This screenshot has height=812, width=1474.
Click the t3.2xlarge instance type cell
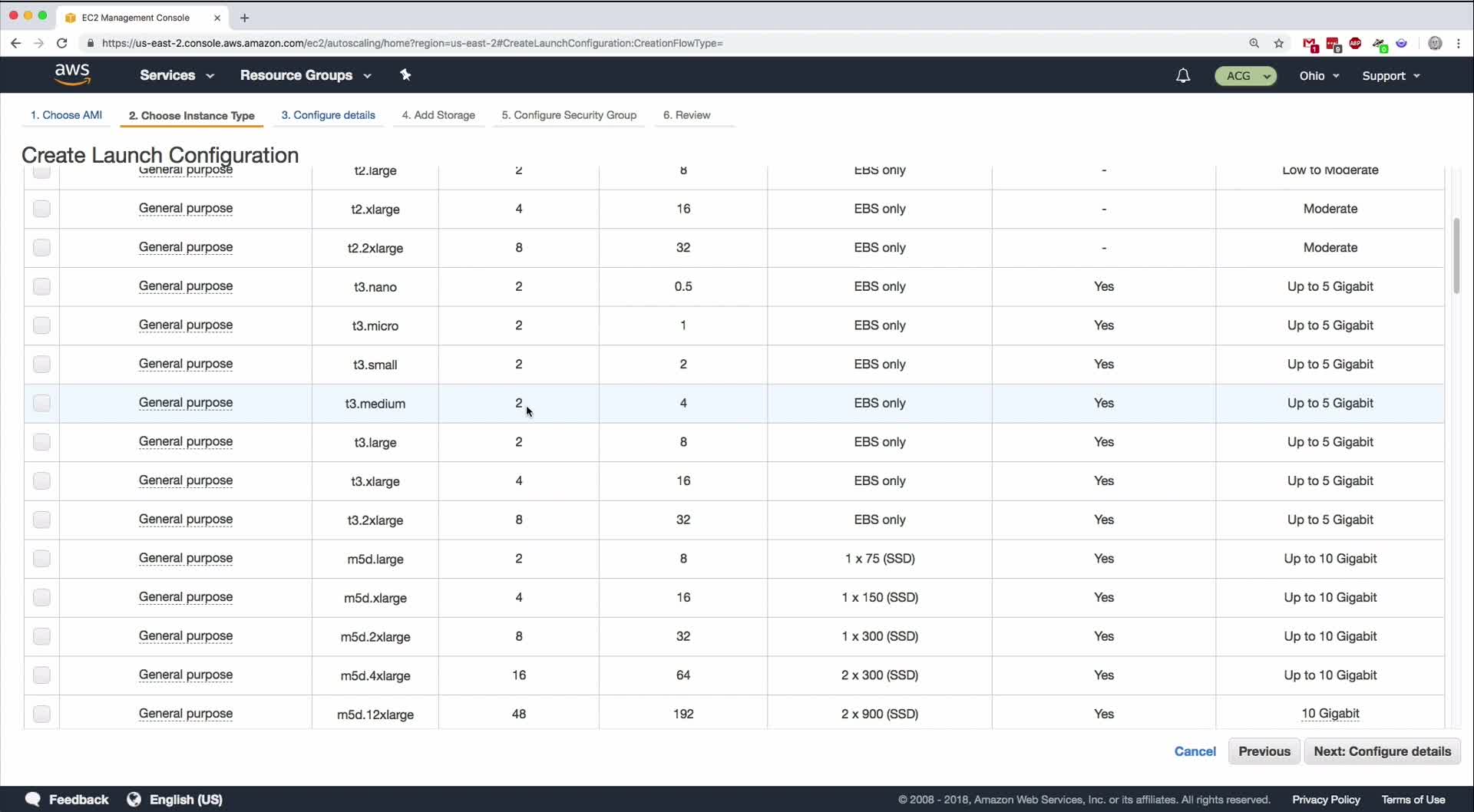click(375, 520)
